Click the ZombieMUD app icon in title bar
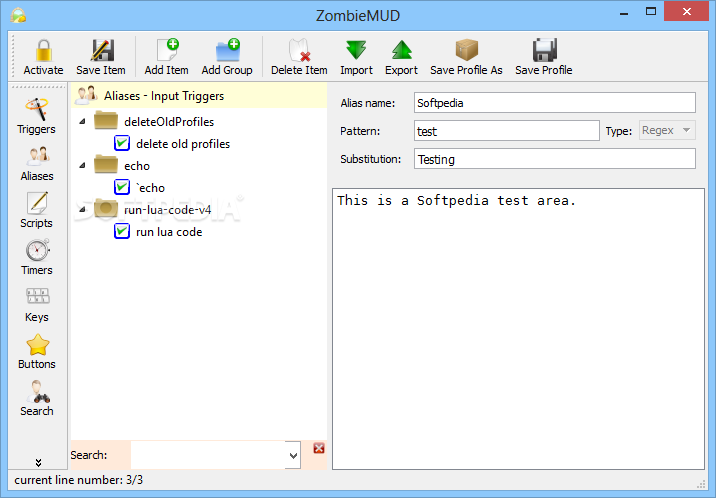The width and height of the screenshot is (716, 498). (x=19, y=15)
